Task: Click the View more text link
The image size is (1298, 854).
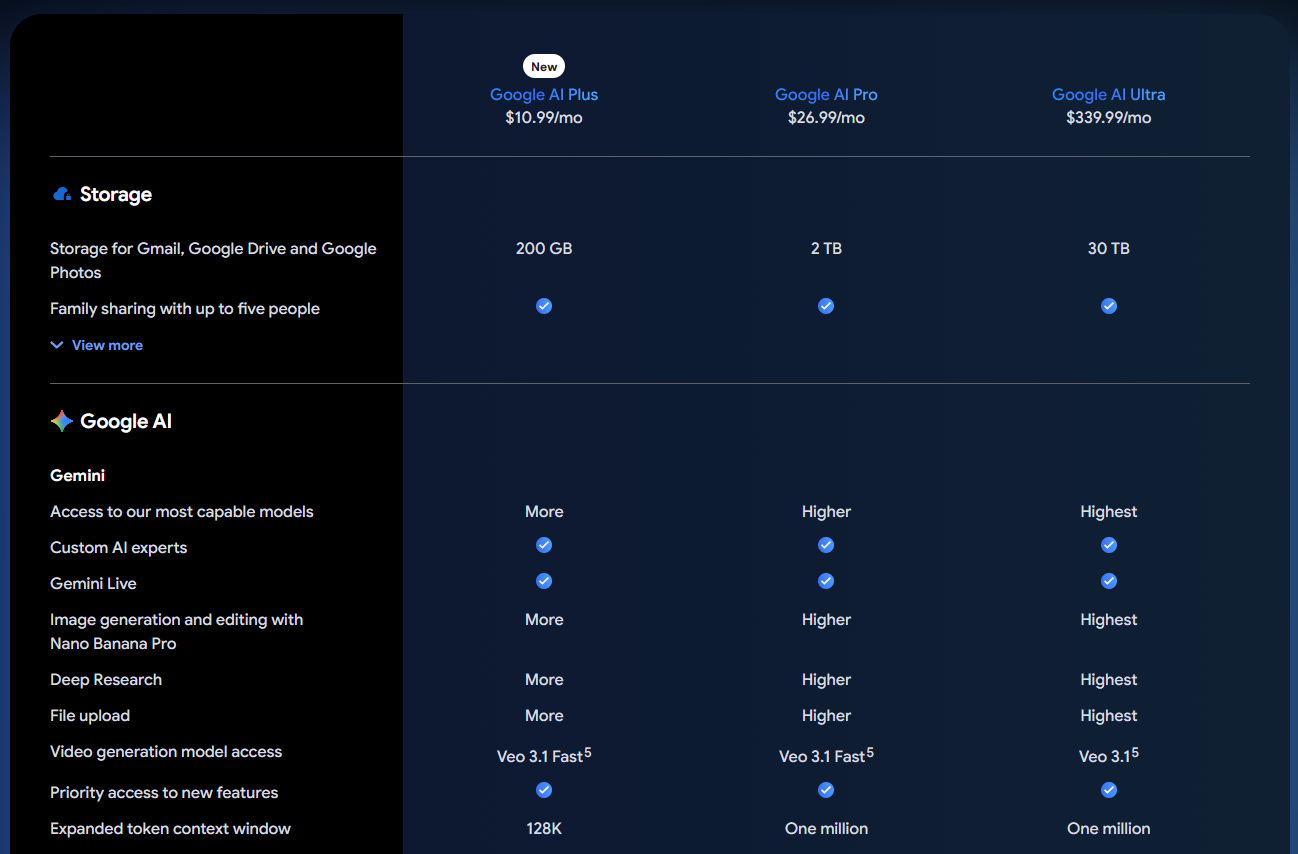Action: click(x=107, y=345)
